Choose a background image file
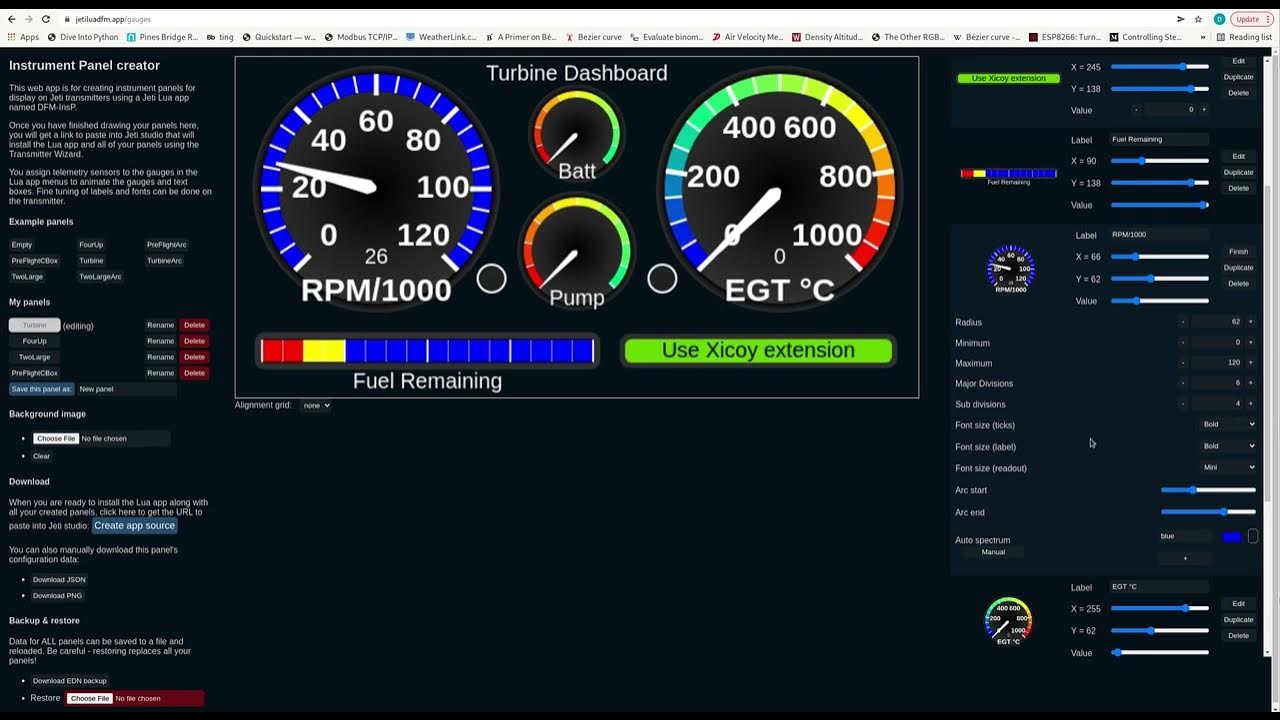 [x=56, y=438]
